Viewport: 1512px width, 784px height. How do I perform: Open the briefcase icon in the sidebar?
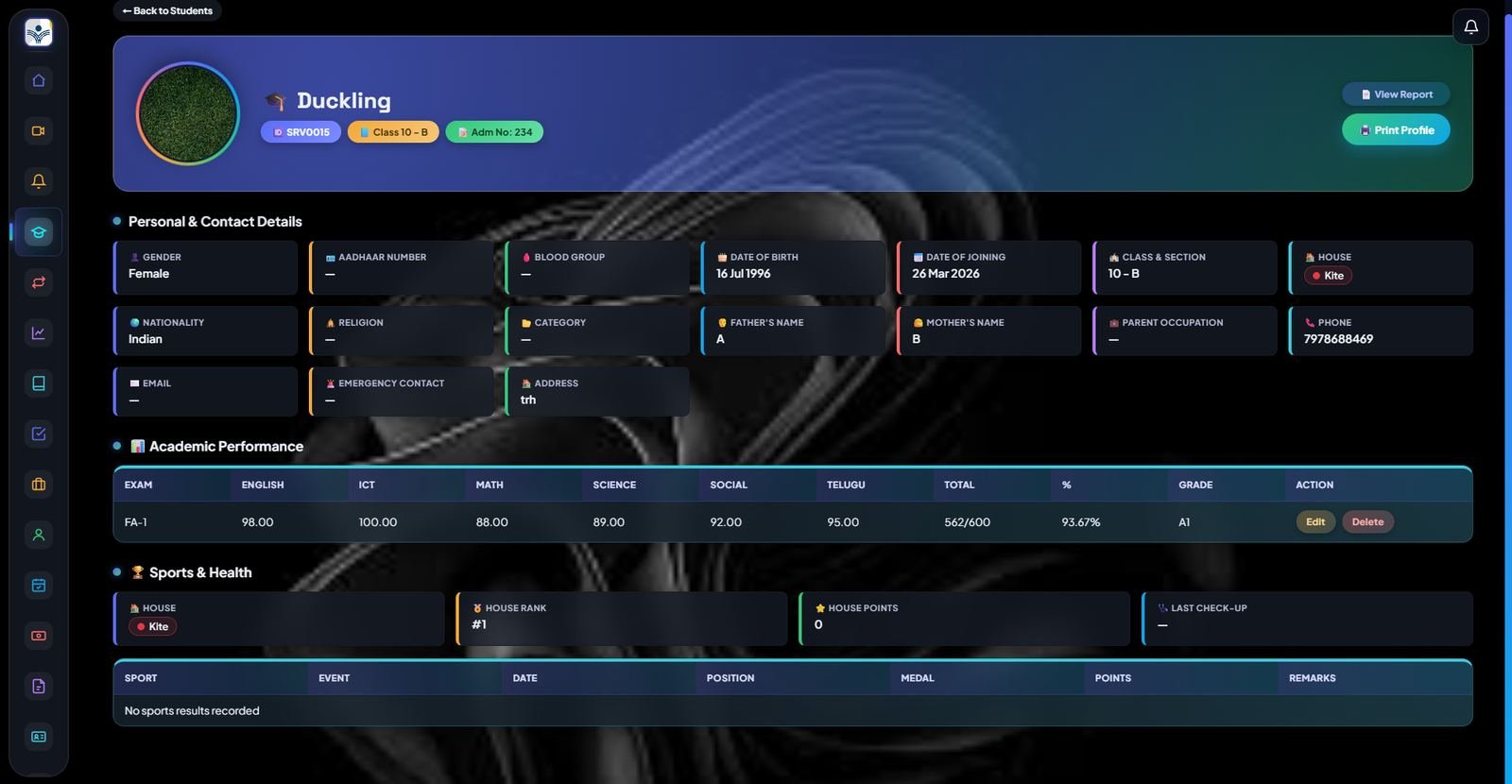[x=39, y=485]
